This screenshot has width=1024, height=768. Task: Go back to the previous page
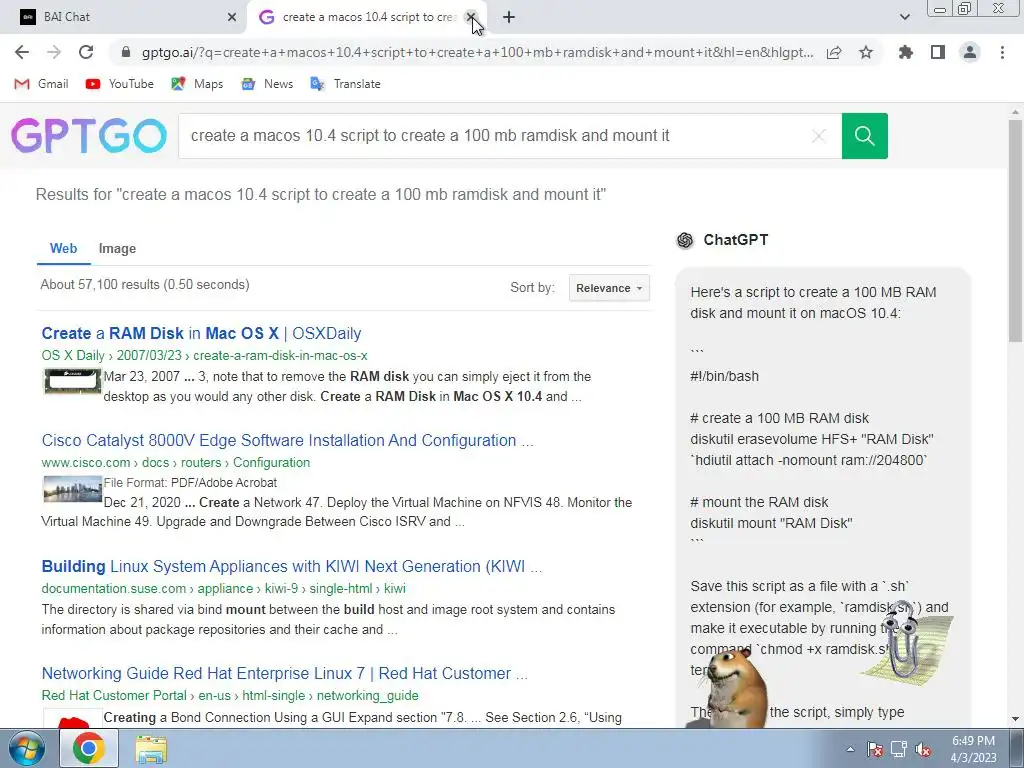22,52
